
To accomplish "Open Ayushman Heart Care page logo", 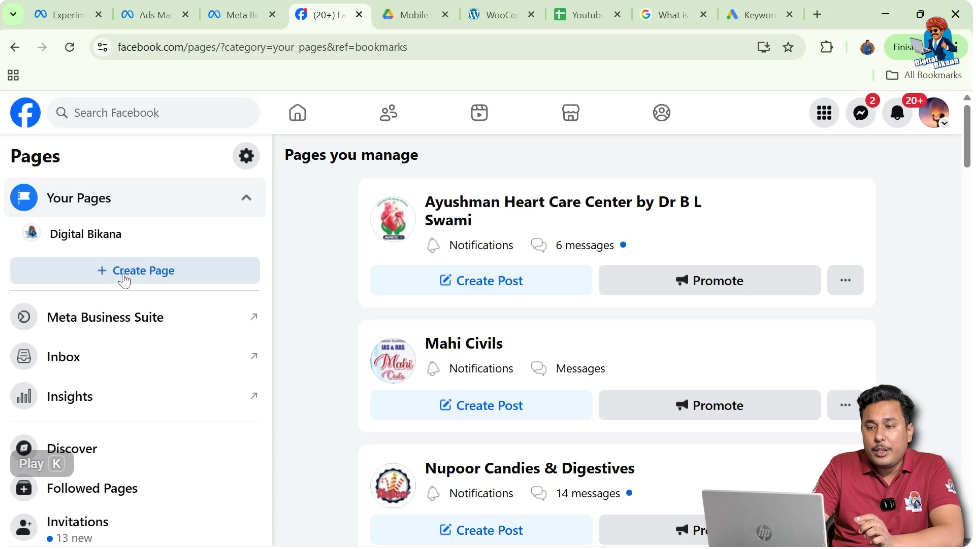I will coord(393,218).
